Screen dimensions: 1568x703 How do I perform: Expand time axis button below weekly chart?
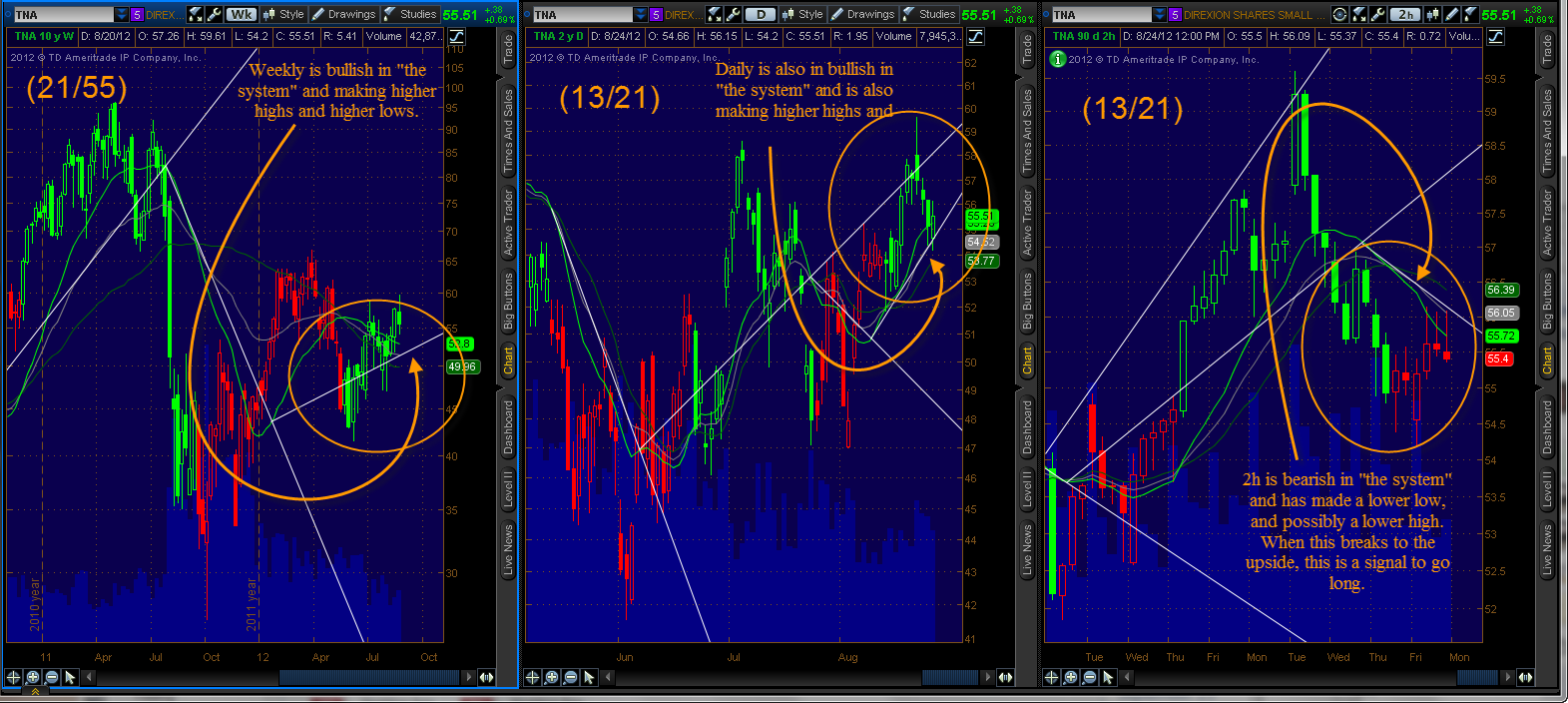pos(486,677)
